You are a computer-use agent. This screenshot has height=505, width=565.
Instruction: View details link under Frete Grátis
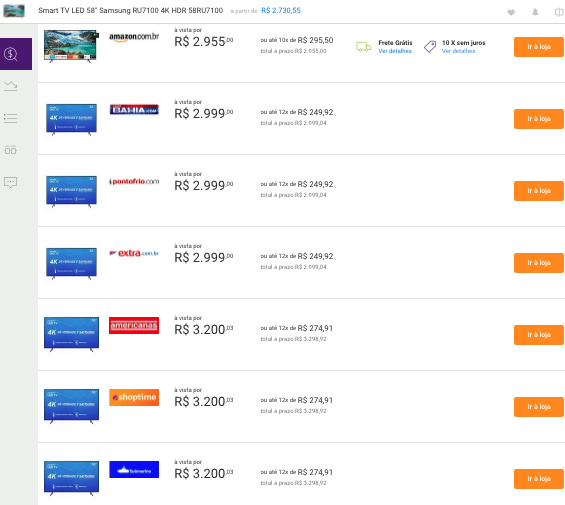[395, 51]
